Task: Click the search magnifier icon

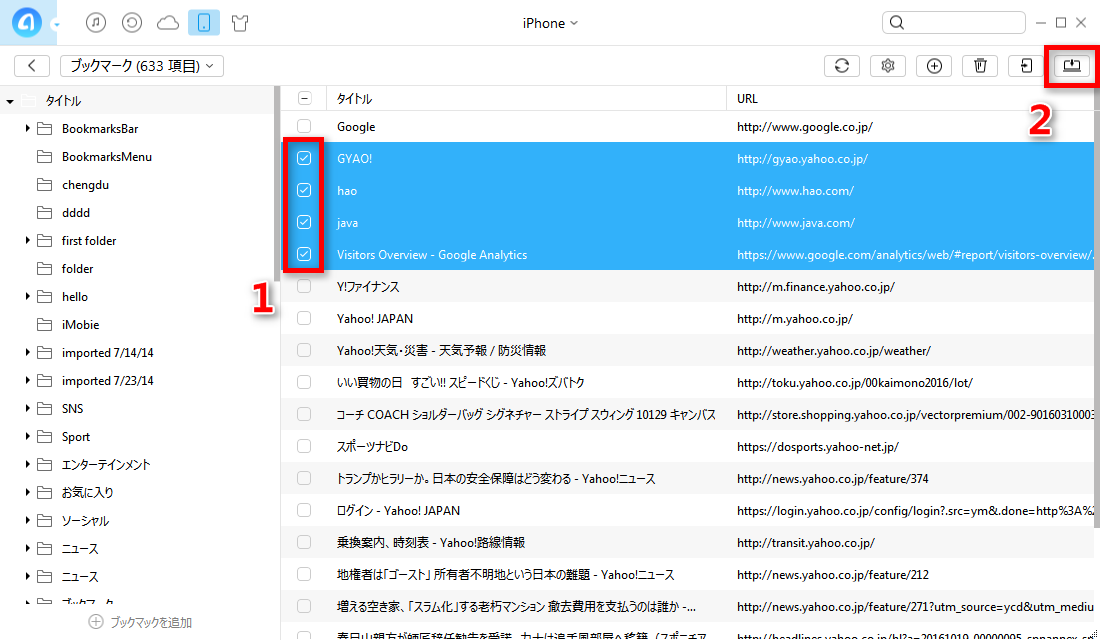Action: pos(897,22)
